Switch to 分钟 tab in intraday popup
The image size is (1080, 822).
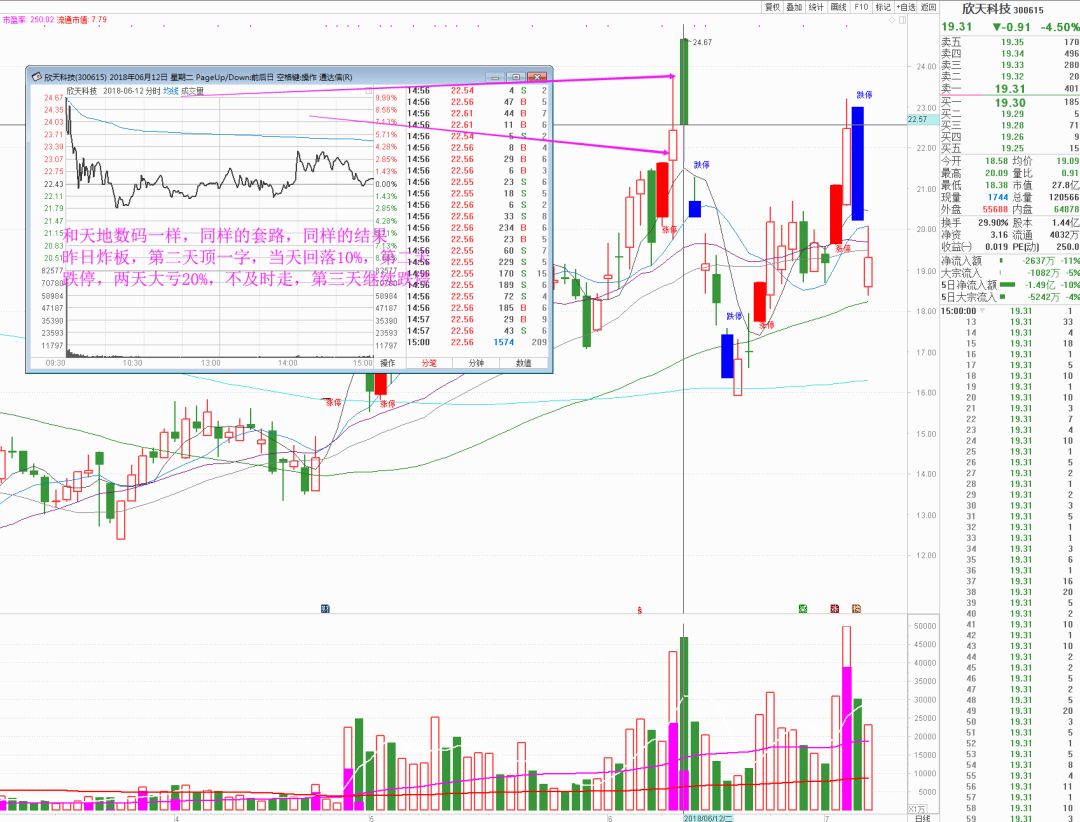(476, 363)
